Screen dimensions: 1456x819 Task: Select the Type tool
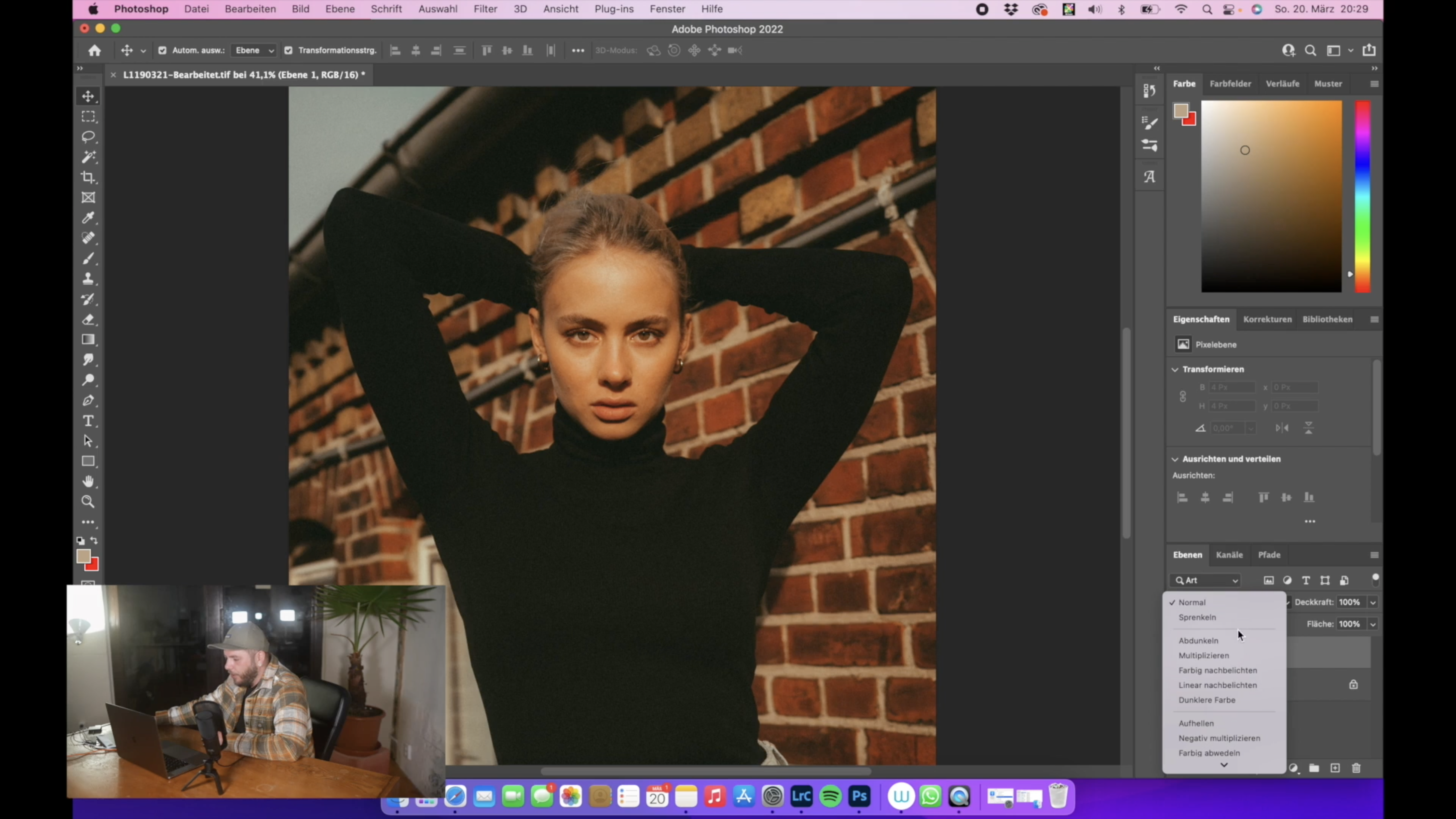click(x=88, y=421)
